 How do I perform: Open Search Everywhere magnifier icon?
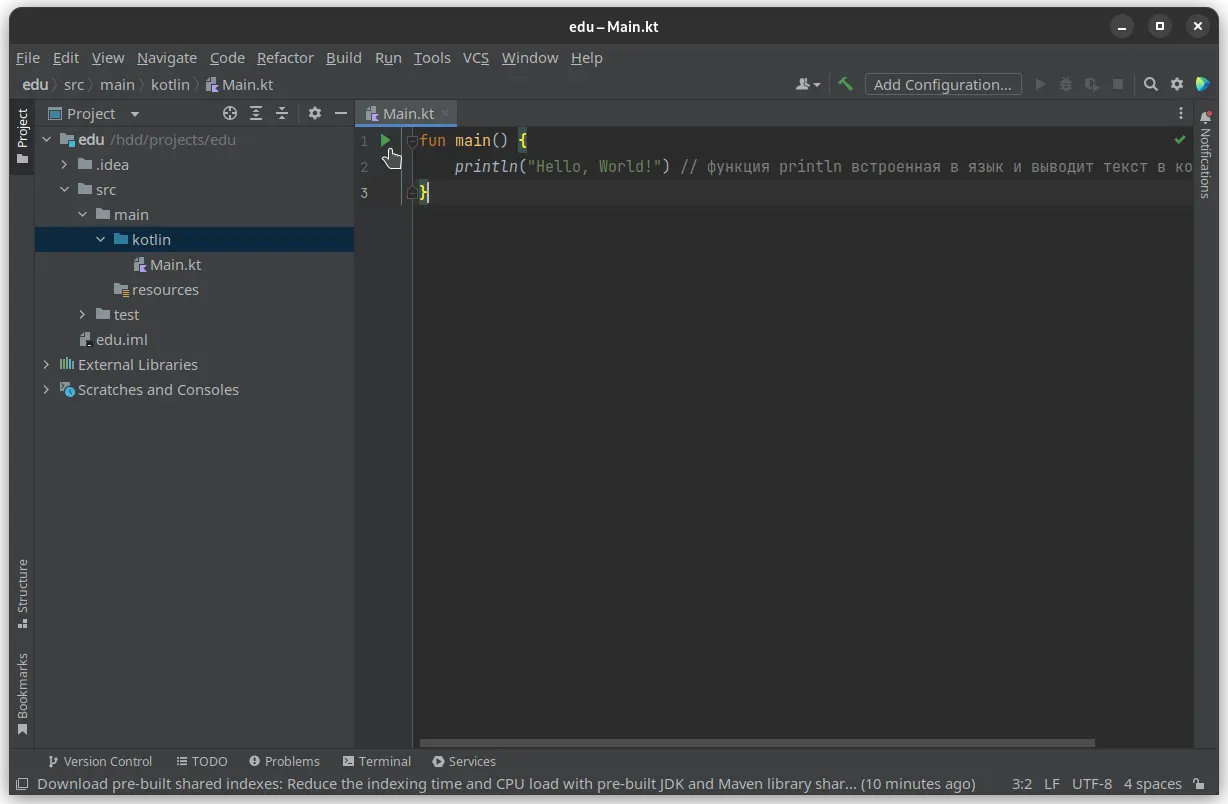1151,85
